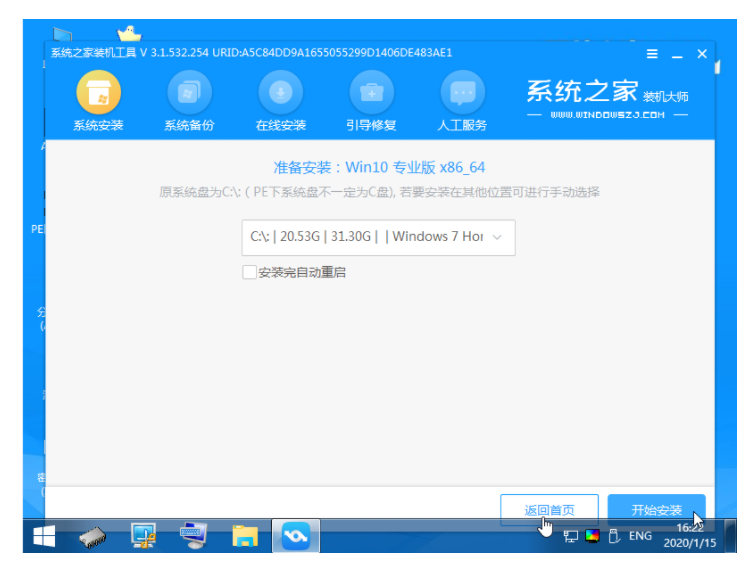Click the computer desktop icon behind window
The image size is (744, 567).
coord(62,35)
